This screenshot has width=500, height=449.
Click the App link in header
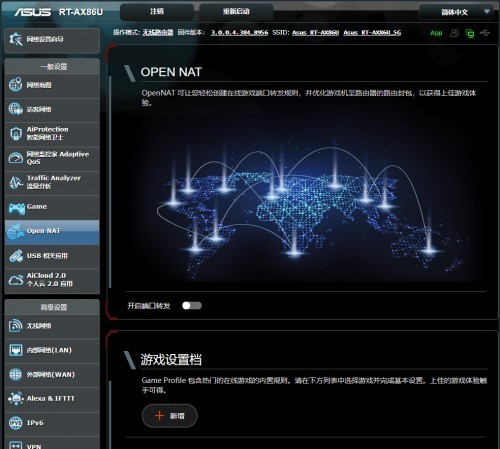pos(436,33)
